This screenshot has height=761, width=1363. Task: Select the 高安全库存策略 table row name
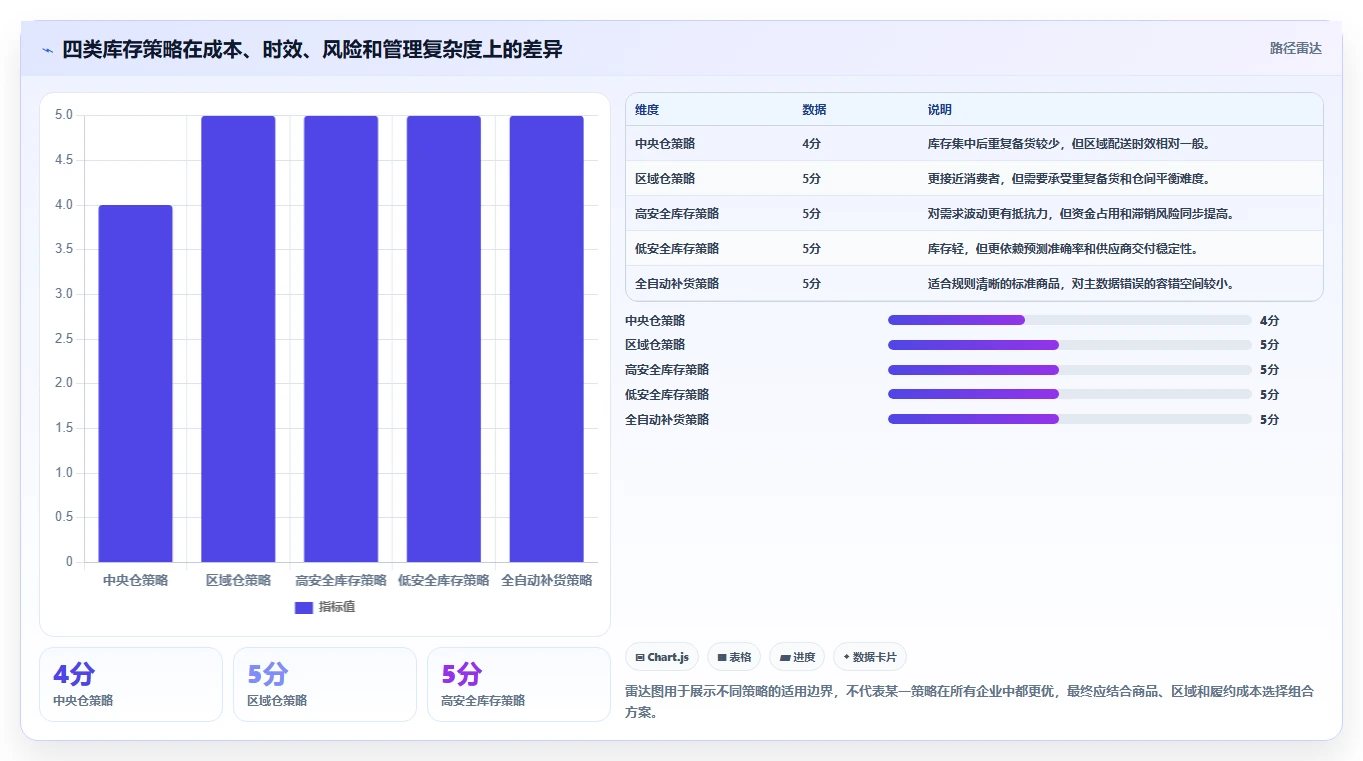coord(677,214)
